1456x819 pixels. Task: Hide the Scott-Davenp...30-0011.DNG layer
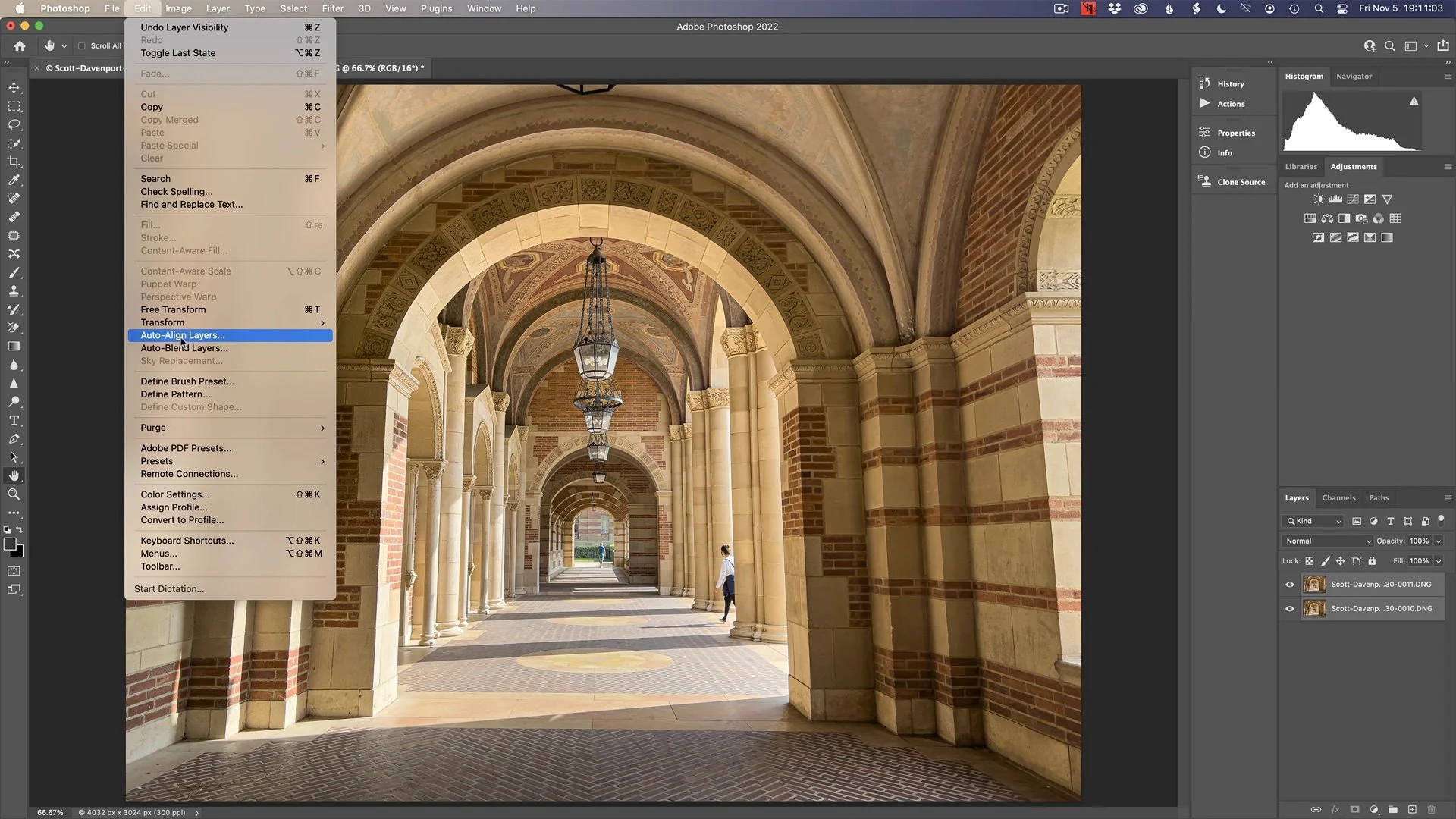(x=1289, y=584)
